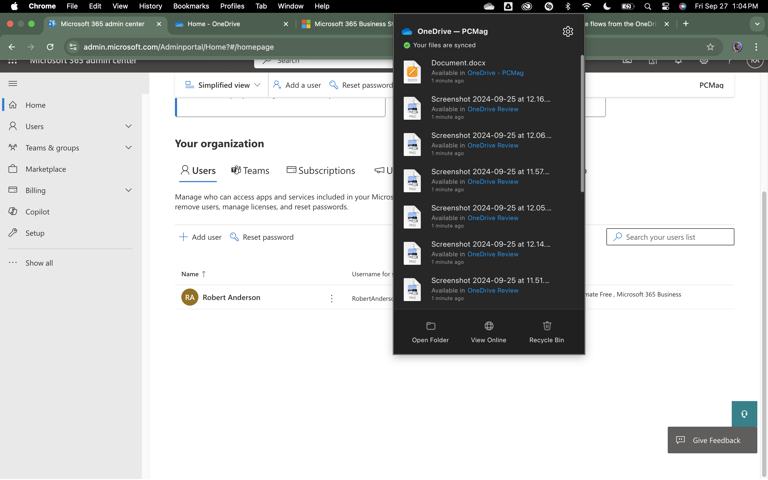The width and height of the screenshot is (768, 480).
Task: Click Give Feedback button
Action: tap(712, 440)
